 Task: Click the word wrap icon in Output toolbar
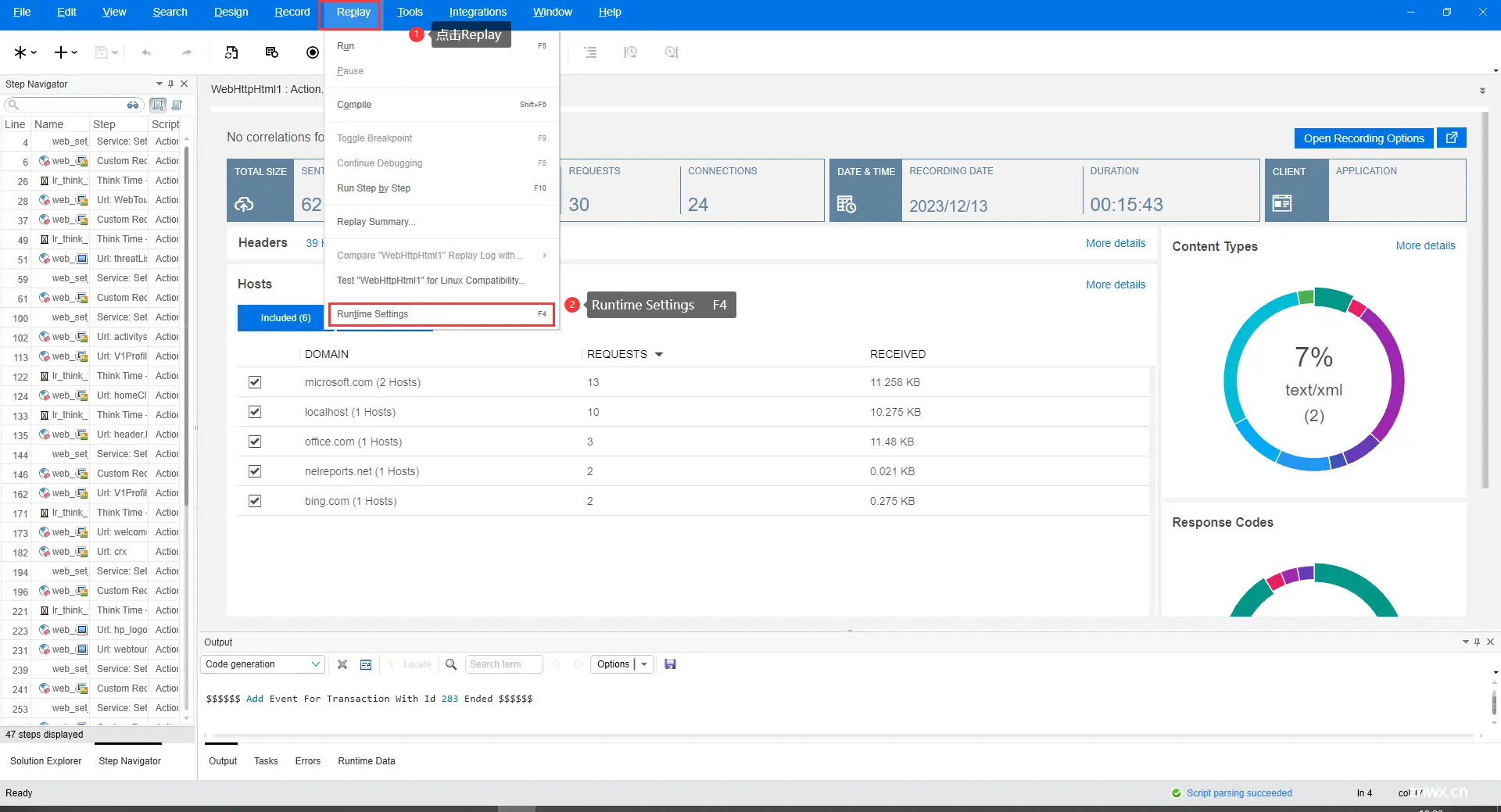(366, 664)
